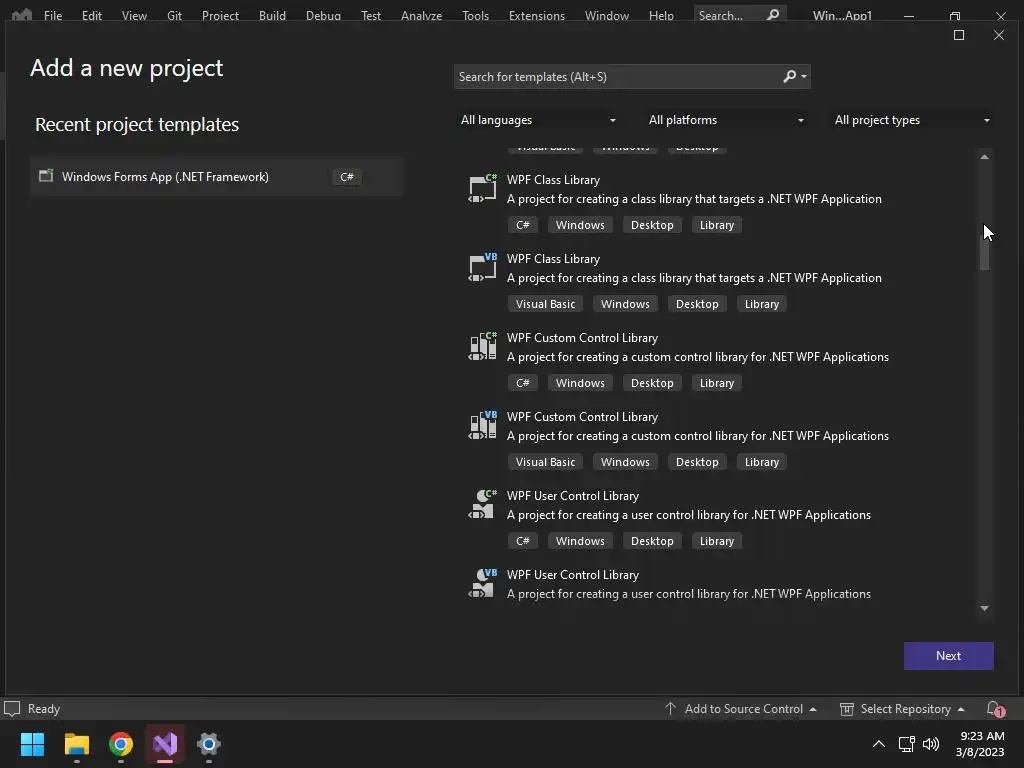Screen dimensions: 1024x768
Task: Click the Ready status feedback icon
Action: pos(12,709)
